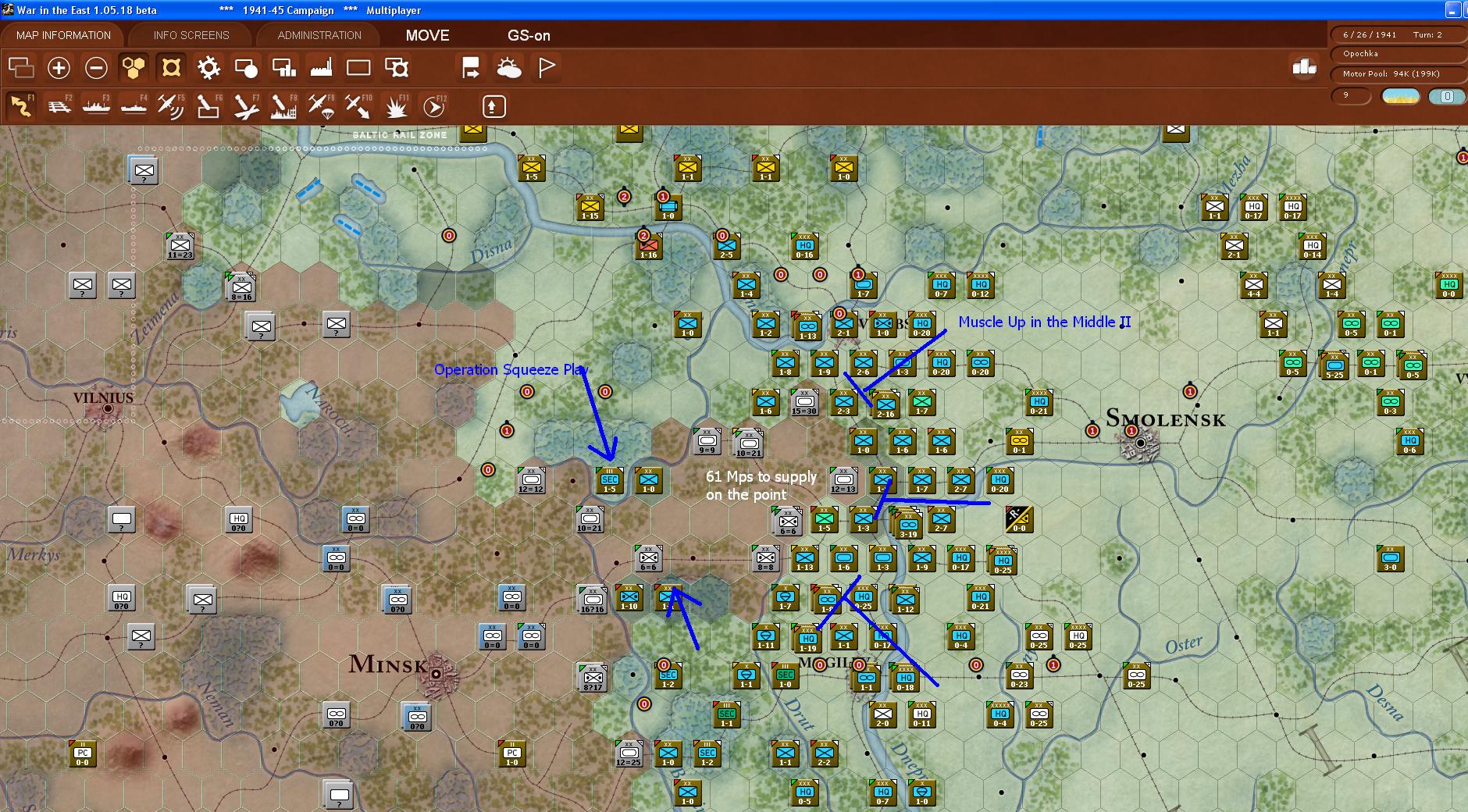Click the GS-on status label
This screenshot has height=812, width=1468.
[529, 35]
